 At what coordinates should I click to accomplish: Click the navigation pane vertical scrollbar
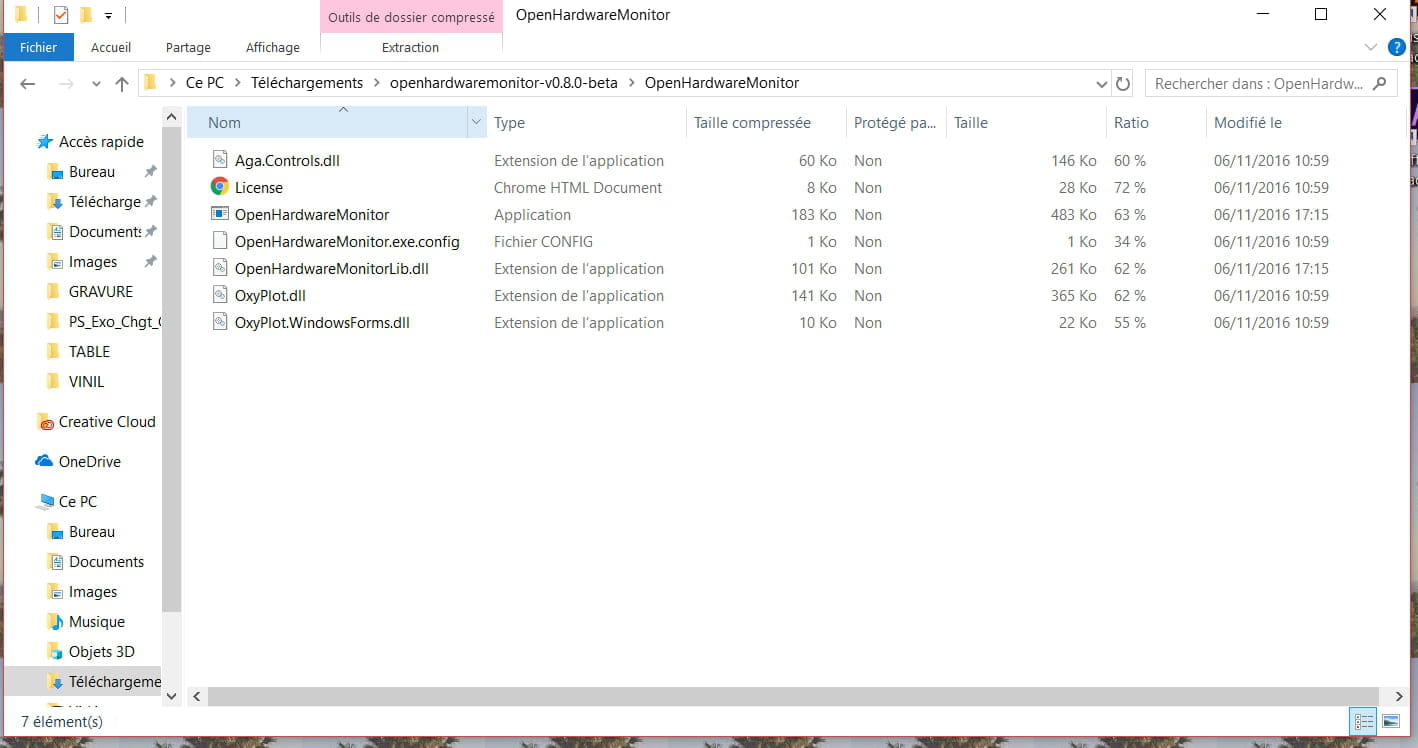click(x=171, y=369)
